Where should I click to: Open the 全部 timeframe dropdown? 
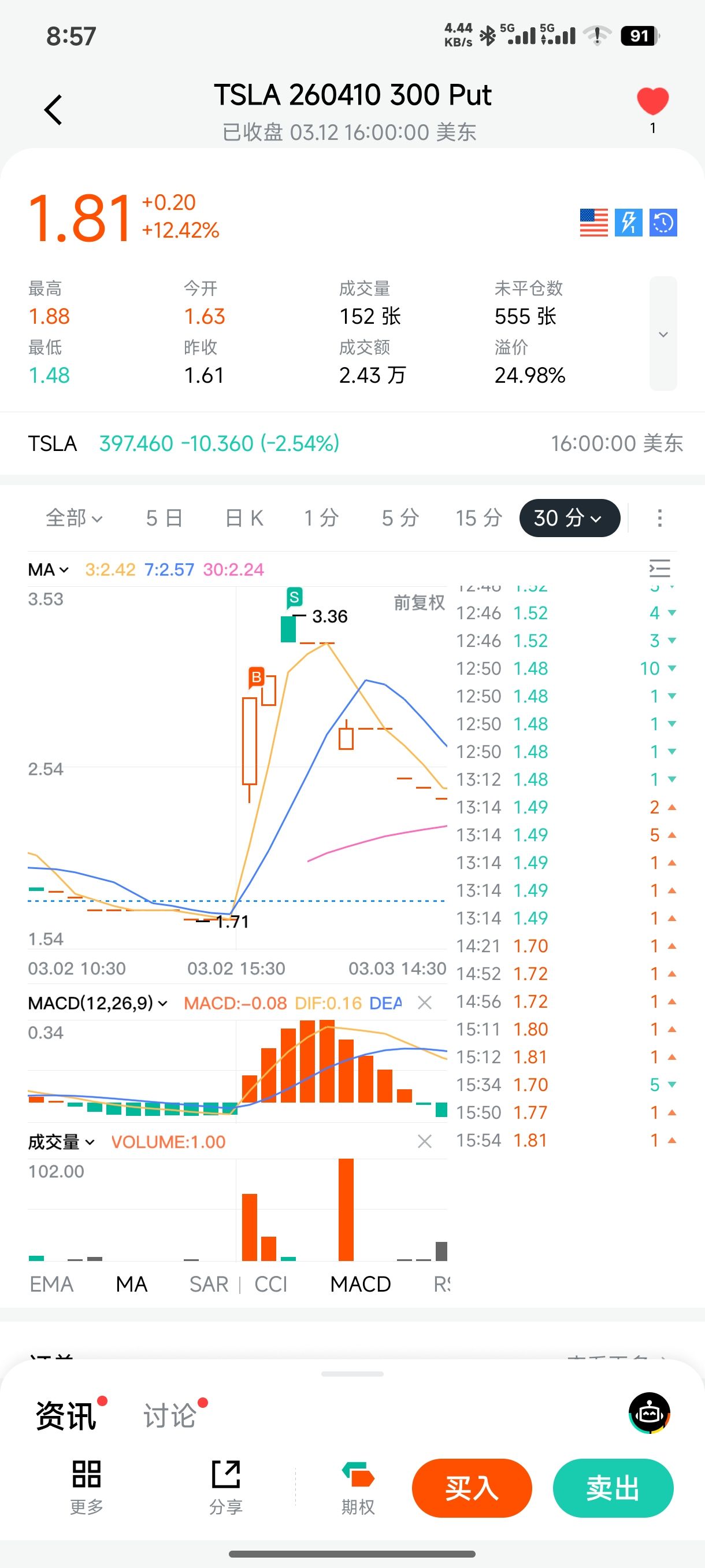click(74, 518)
